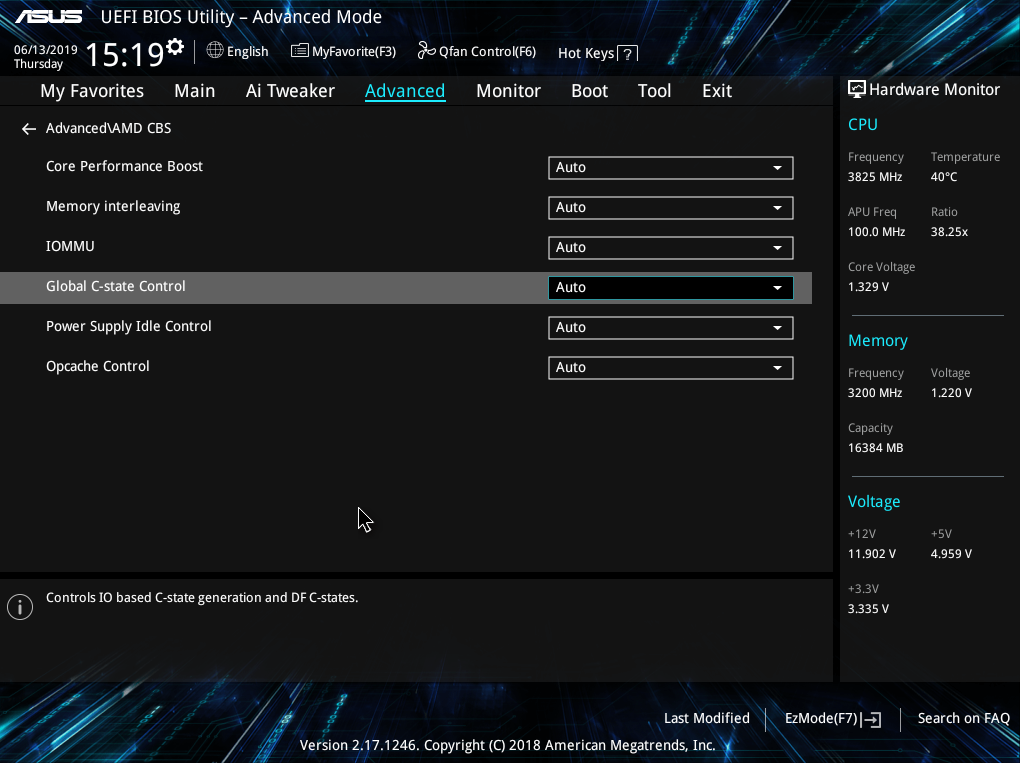Click the globe language icon
Viewport: 1020px width, 765px height.
point(215,50)
